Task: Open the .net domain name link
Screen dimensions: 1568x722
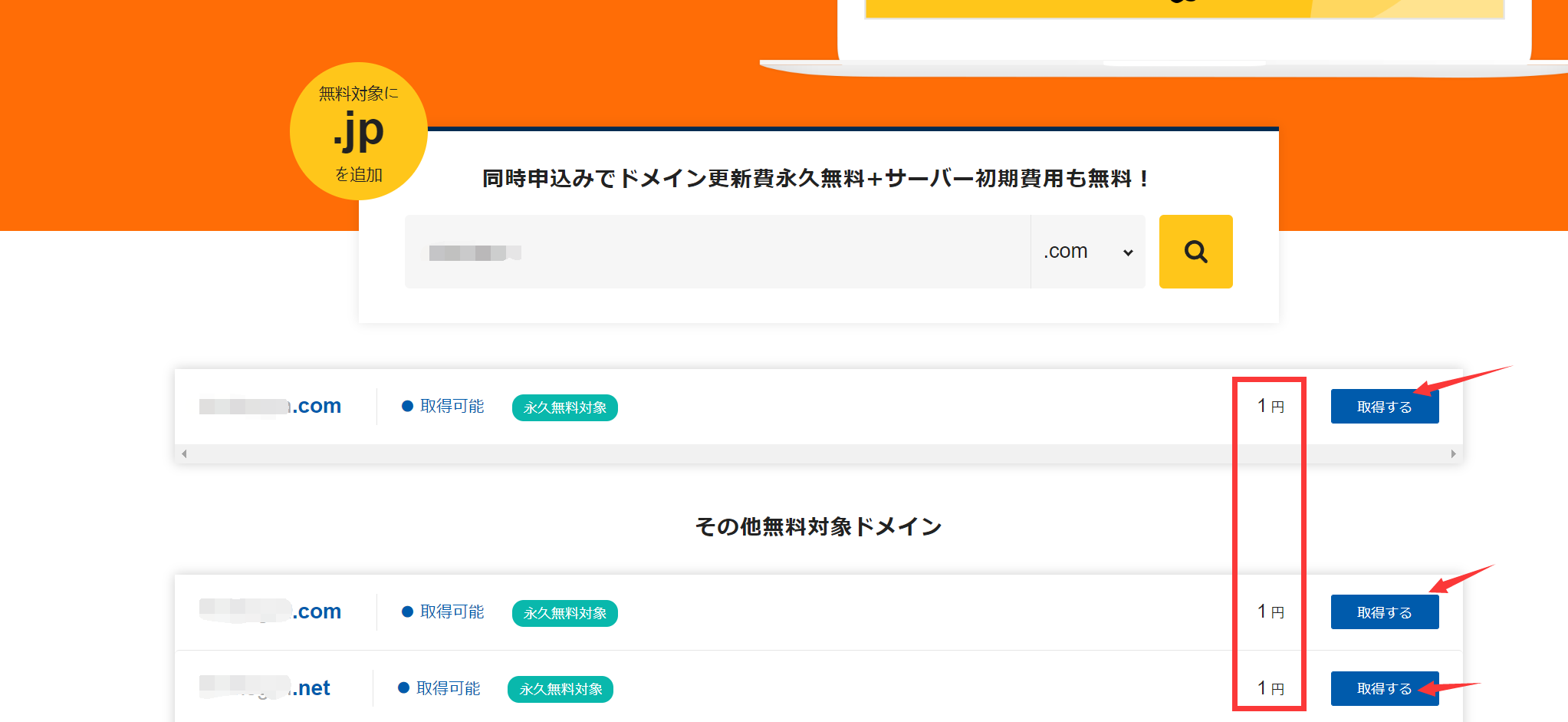Action: 265,688
